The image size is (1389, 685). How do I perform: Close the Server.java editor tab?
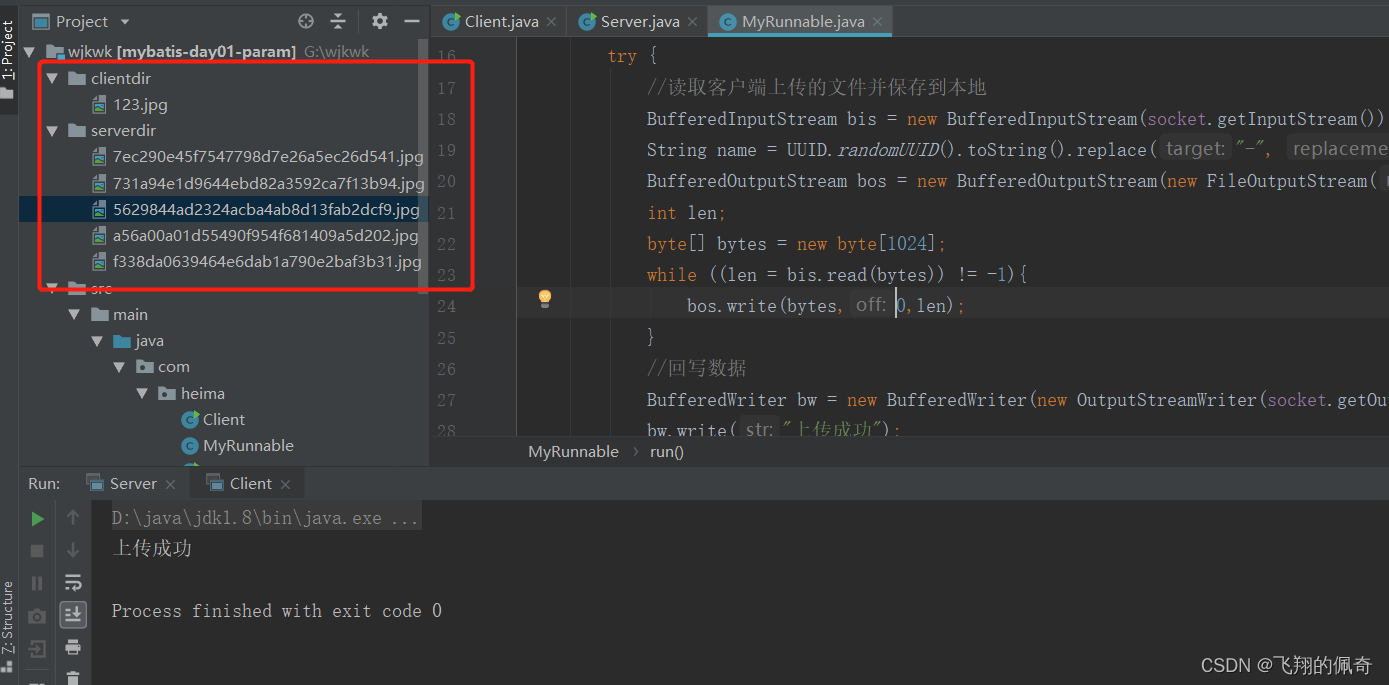coord(693,22)
